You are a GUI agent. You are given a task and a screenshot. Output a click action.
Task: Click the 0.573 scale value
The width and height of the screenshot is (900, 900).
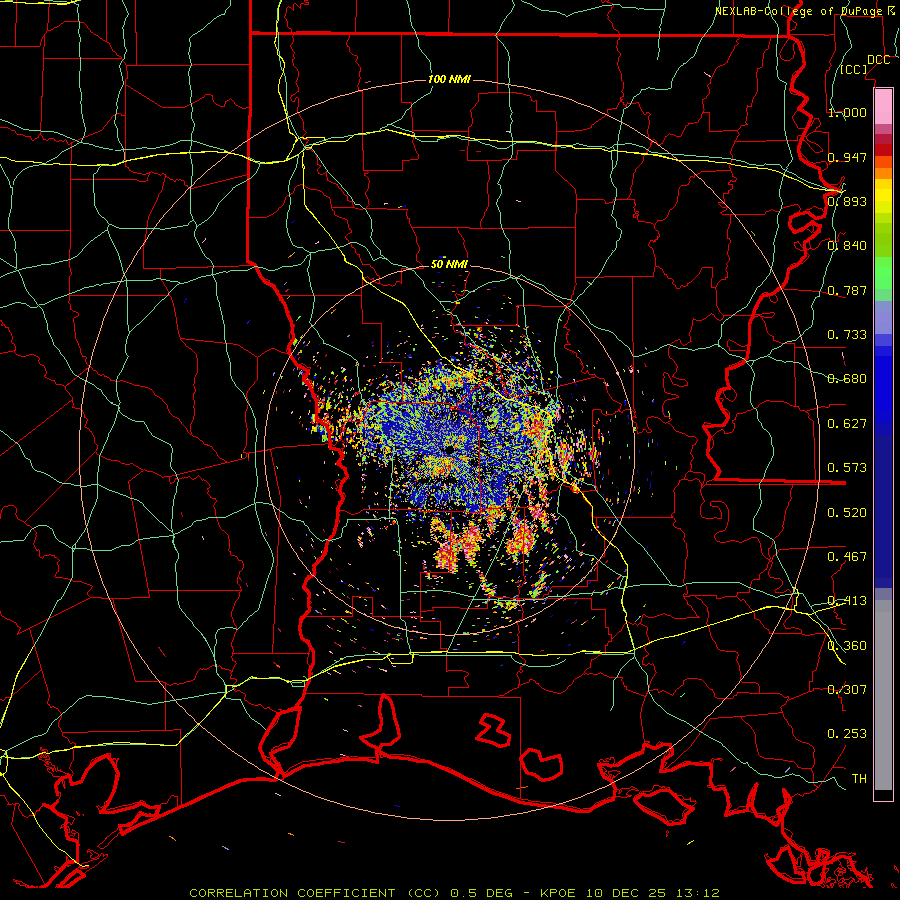pyautogui.click(x=847, y=468)
